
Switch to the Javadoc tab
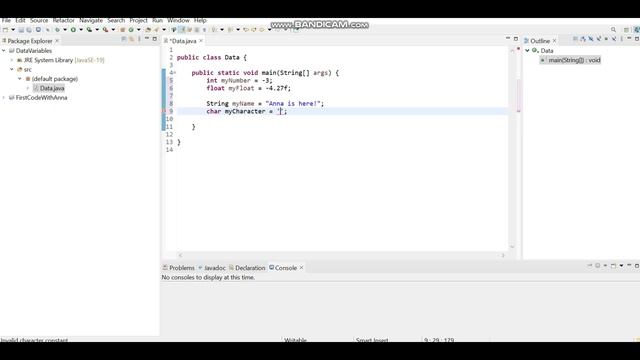tap(212, 268)
